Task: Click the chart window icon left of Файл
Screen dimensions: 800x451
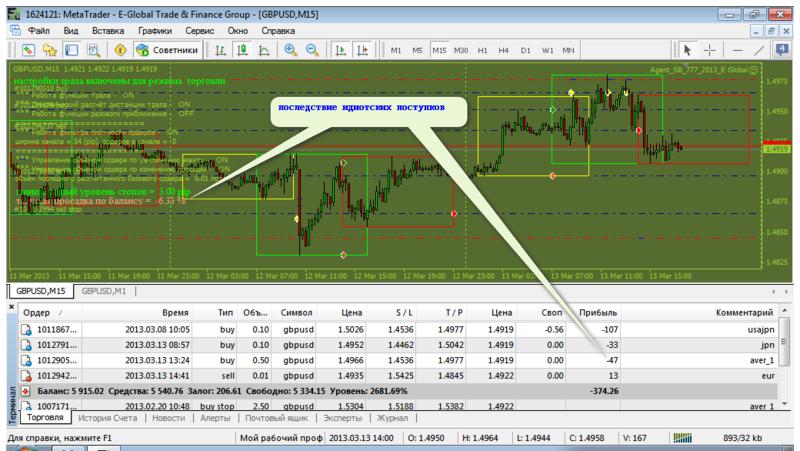Action: [x=15, y=31]
